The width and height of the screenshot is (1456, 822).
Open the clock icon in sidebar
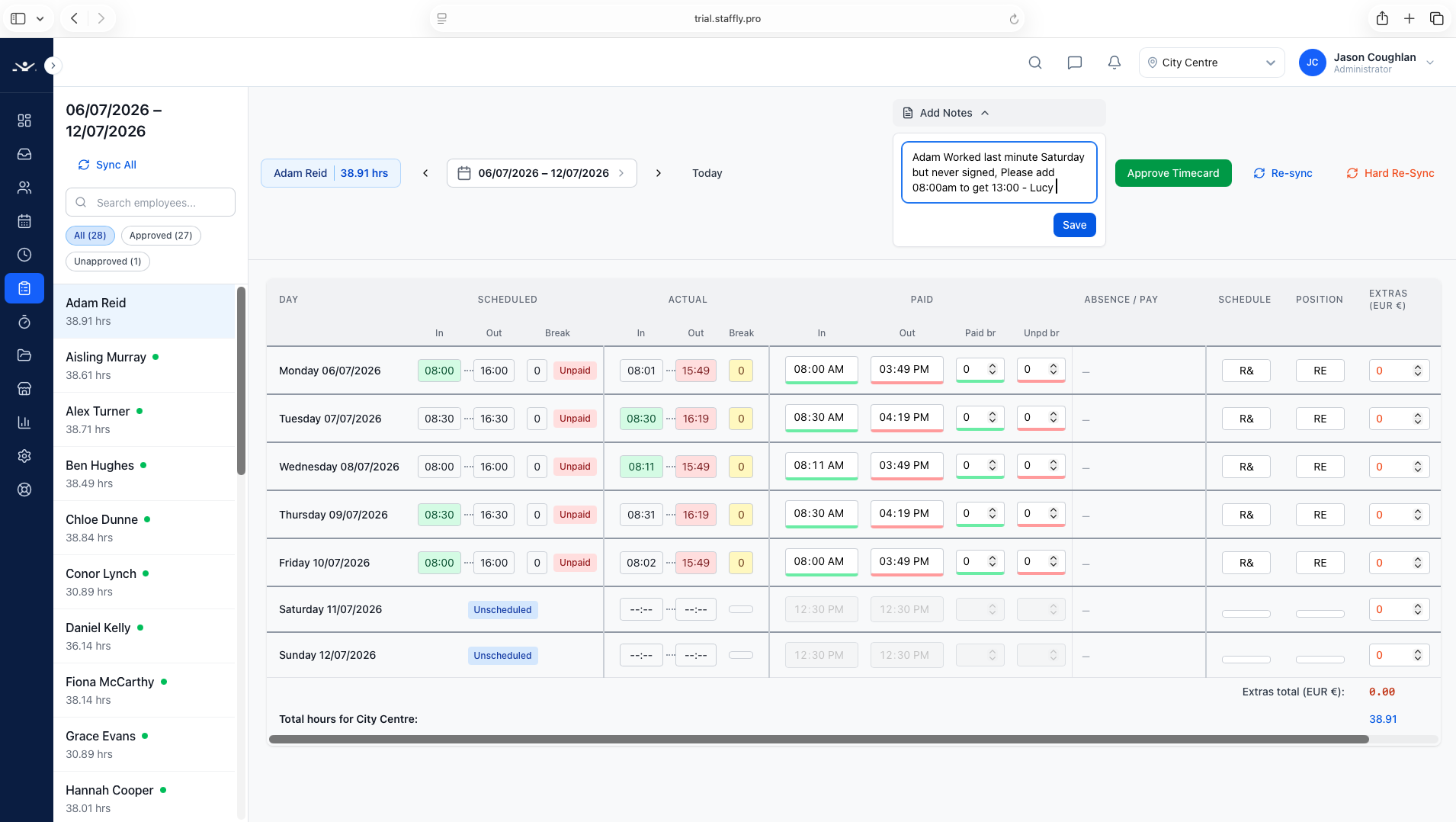(24, 255)
